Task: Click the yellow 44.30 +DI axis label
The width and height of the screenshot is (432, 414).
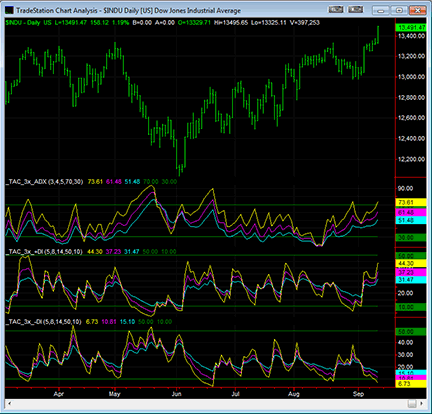Action: click(411, 263)
